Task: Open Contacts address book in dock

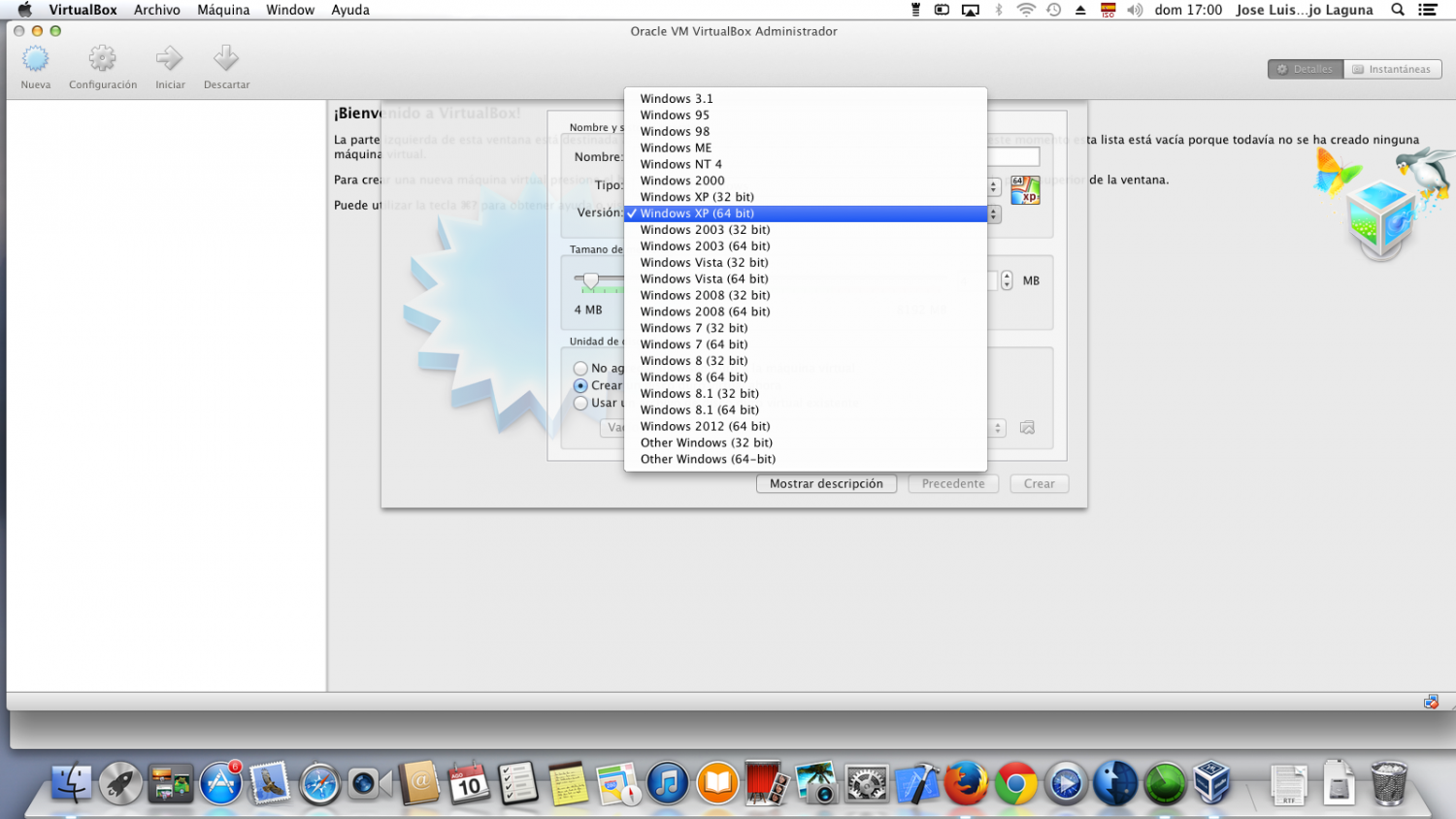Action: click(419, 783)
